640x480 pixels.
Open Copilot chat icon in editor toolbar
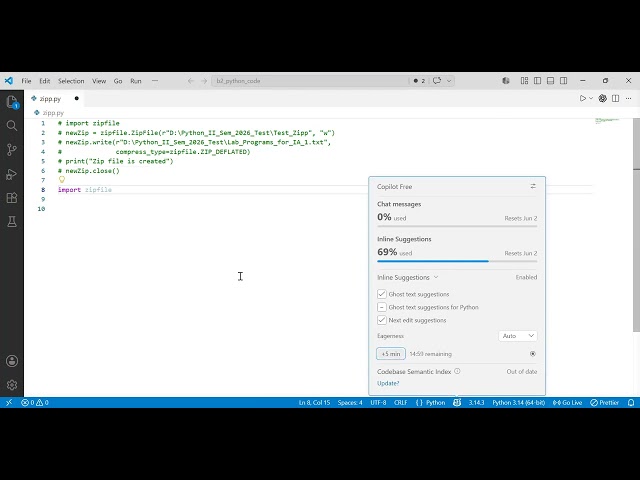pos(602,98)
